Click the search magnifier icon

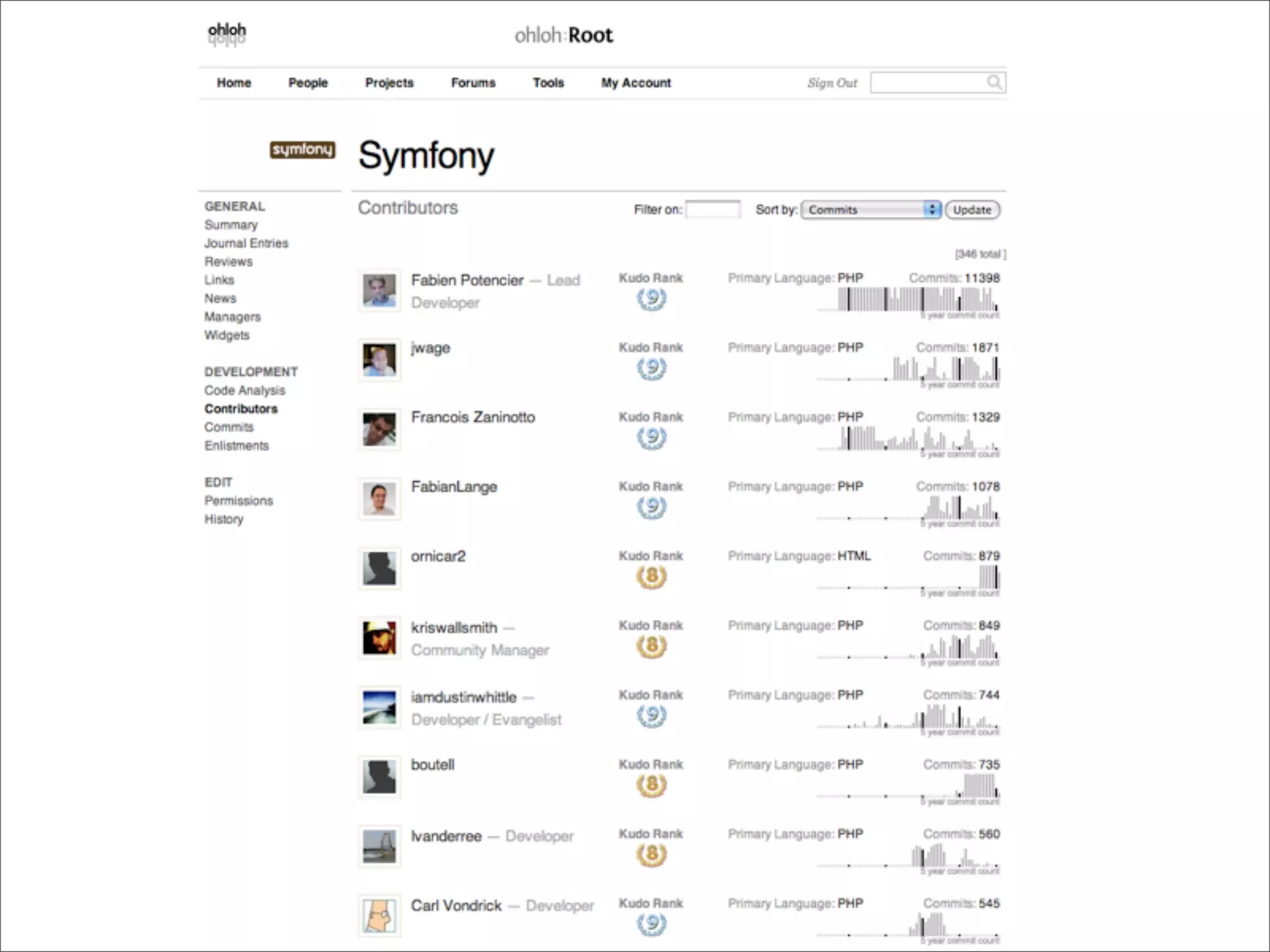994,82
